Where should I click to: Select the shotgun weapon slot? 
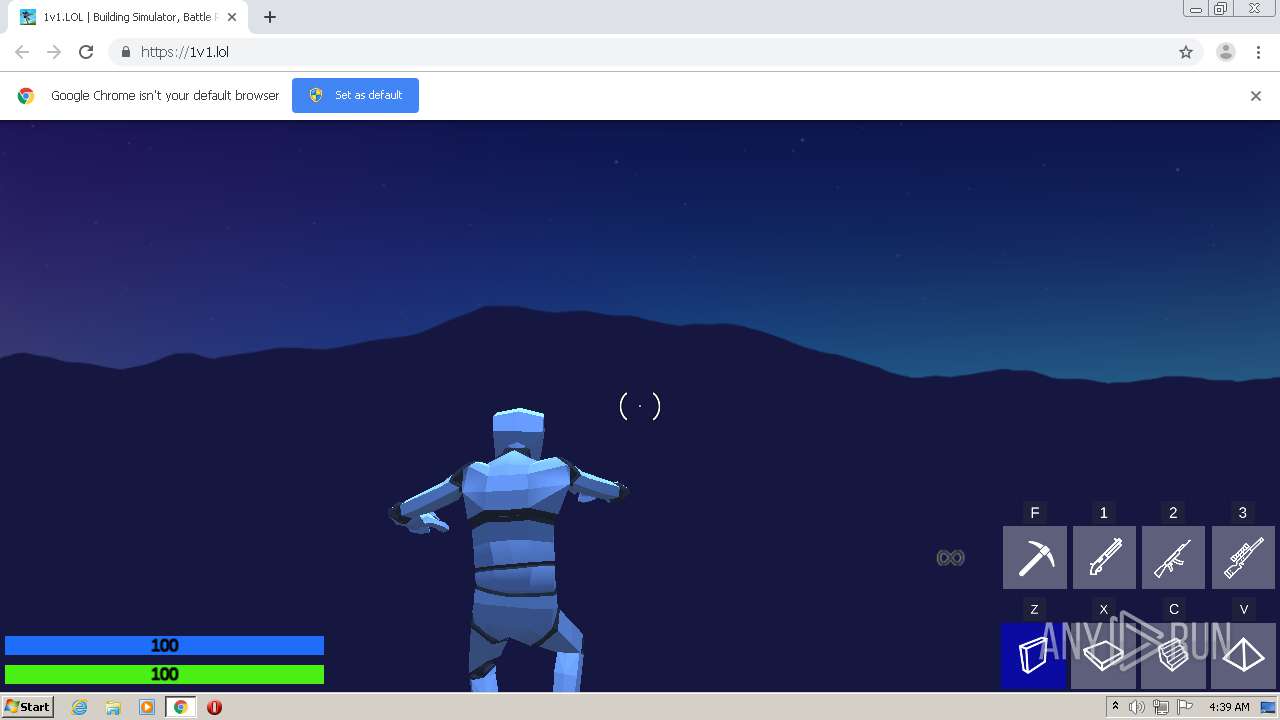coord(1104,557)
